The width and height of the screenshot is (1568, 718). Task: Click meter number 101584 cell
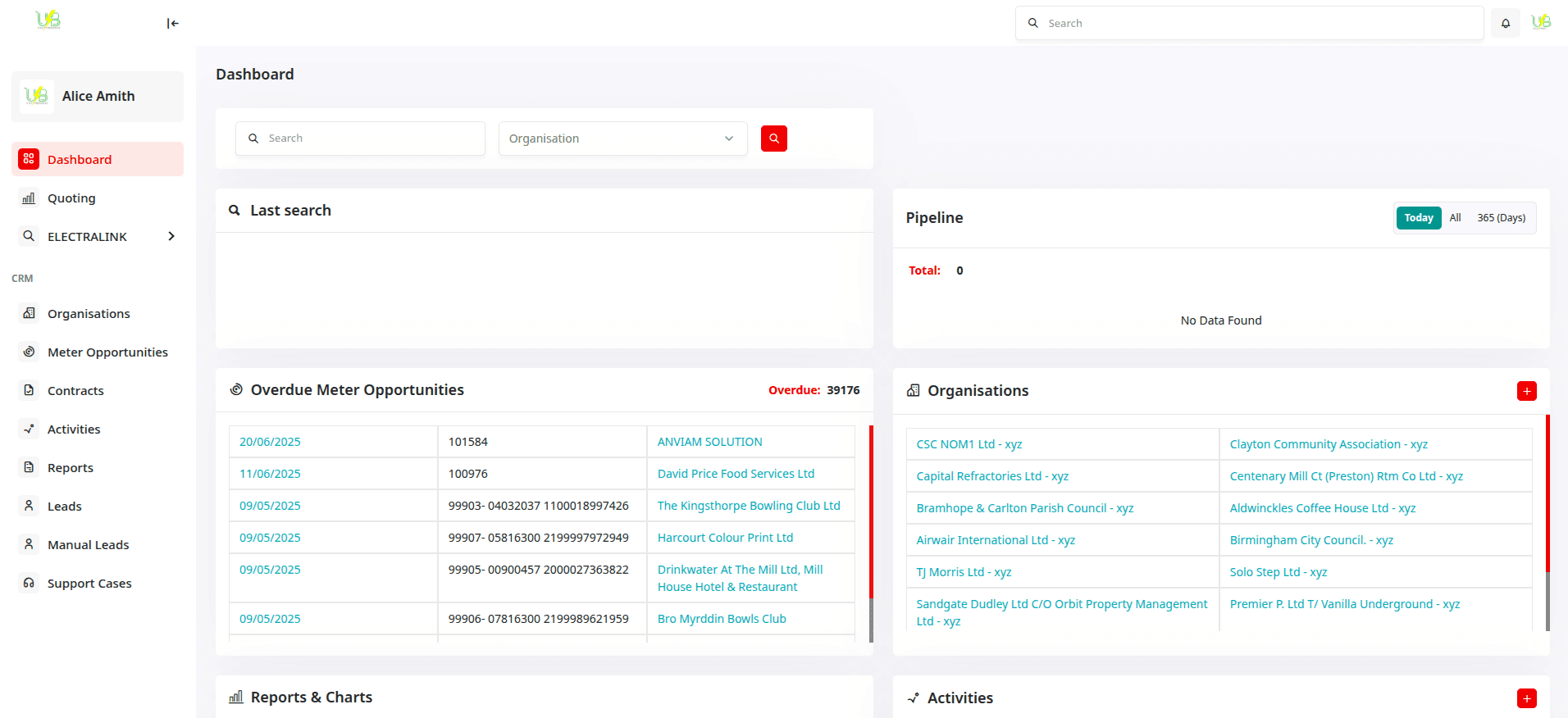[542, 442]
